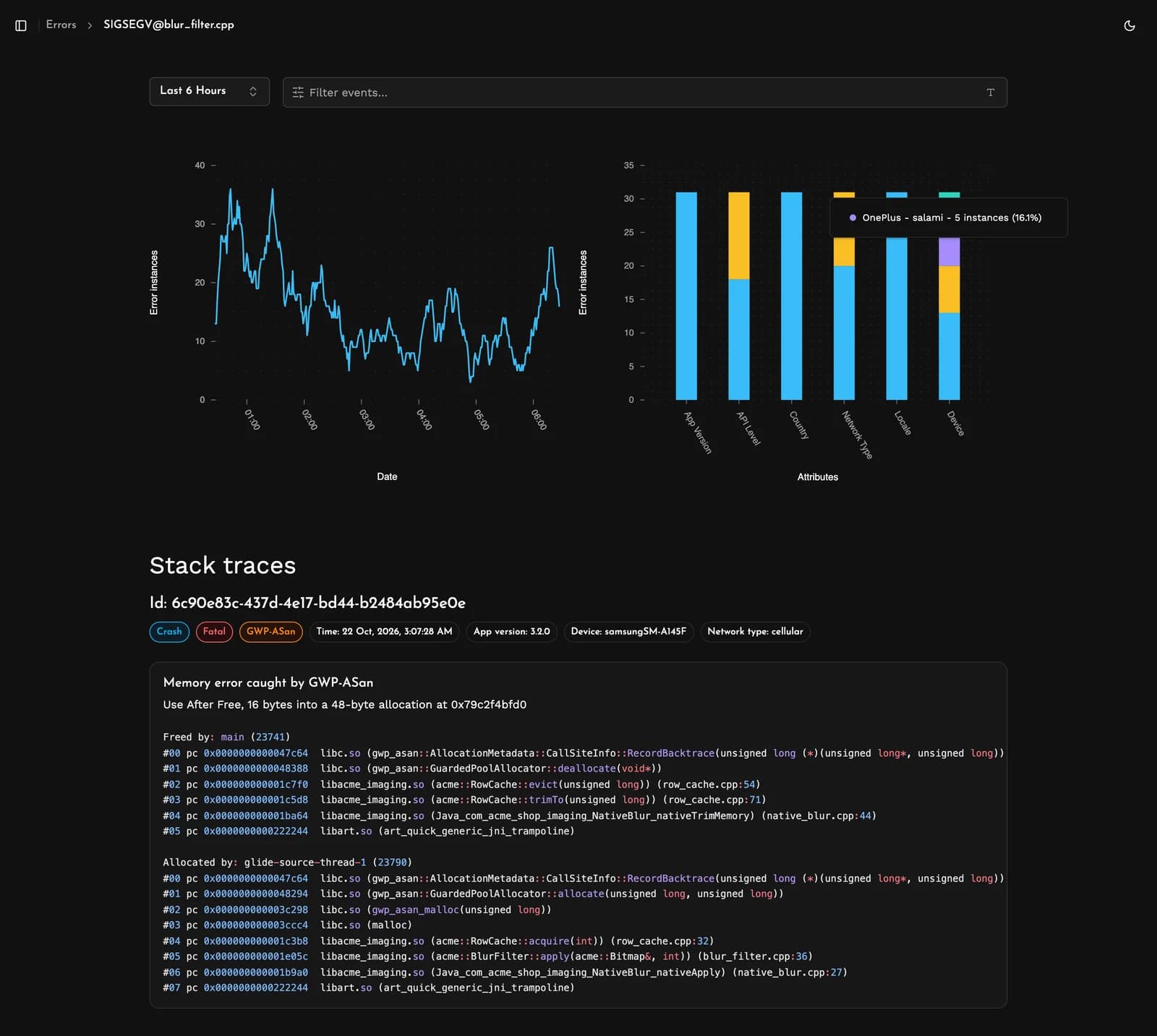1157x1036 pixels.
Task: Click the 06:00 peak on line chart
Action: tap(551, 249)
